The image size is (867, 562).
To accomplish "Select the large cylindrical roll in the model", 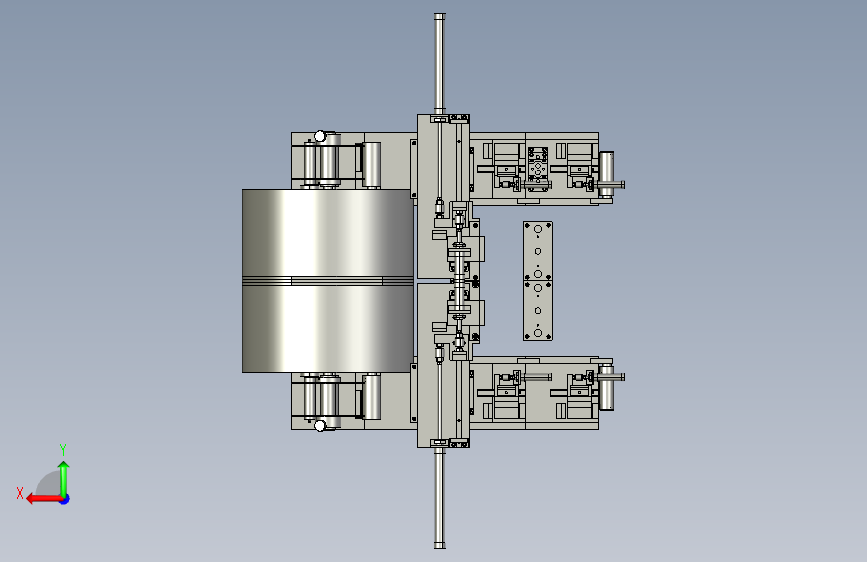I will coord(327,281).
